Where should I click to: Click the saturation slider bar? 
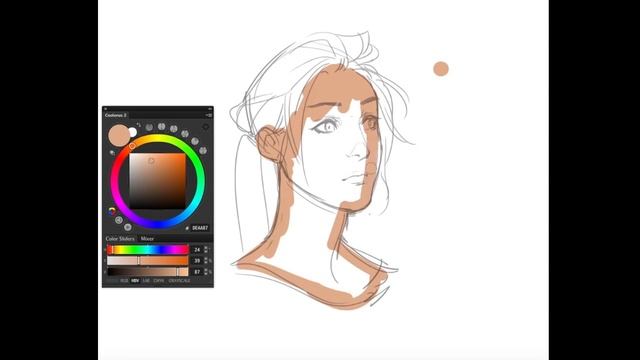coord(148,260)
